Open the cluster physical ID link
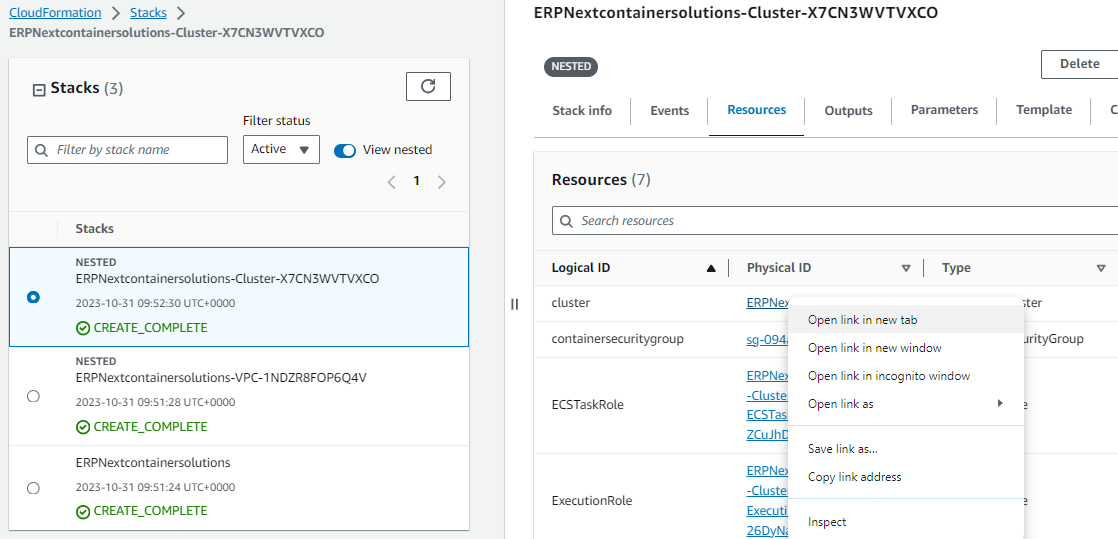This screenshot has width=1118, height=539. 766,303
